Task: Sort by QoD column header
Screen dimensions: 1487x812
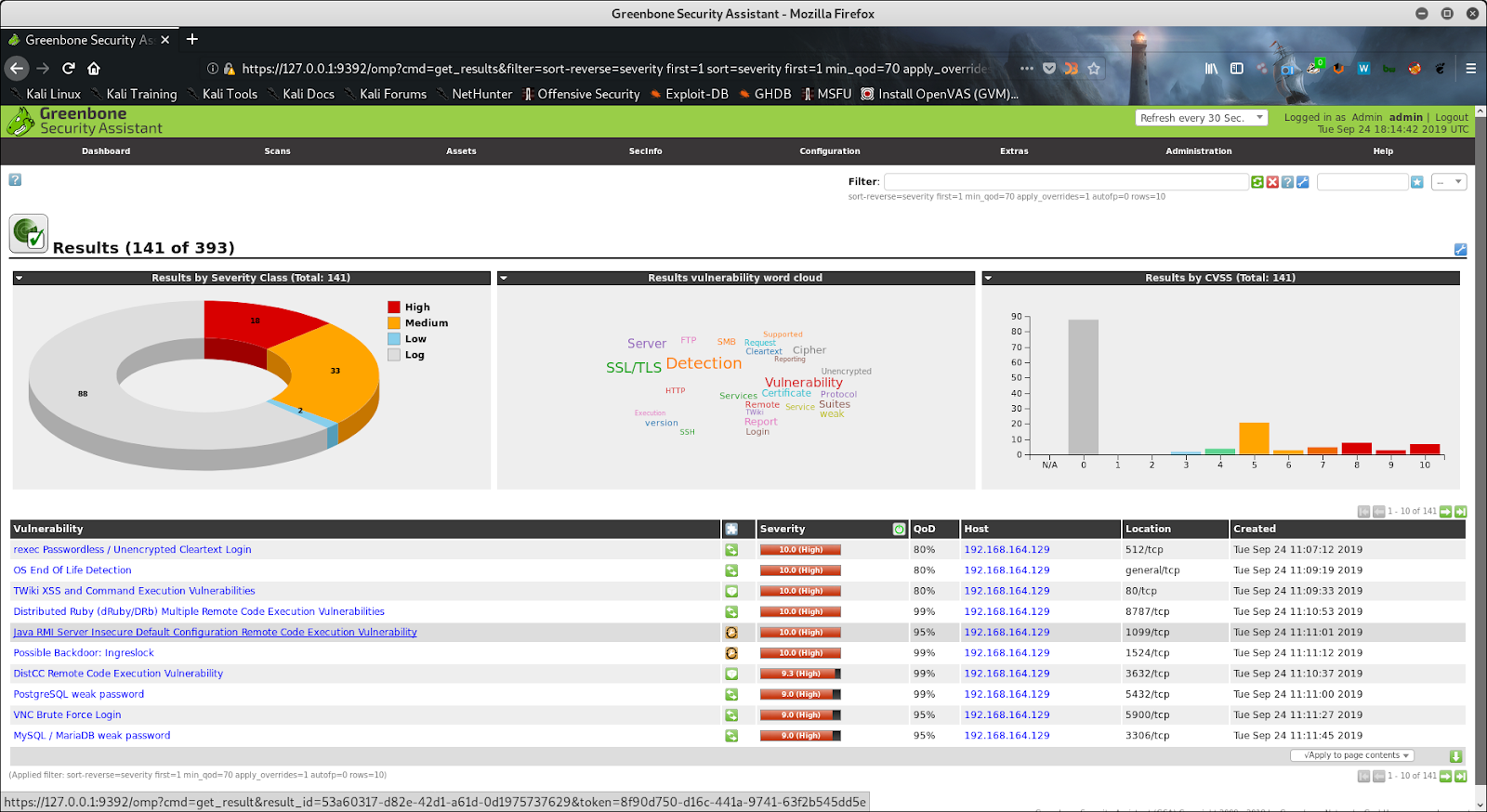Action: (924, 529)
